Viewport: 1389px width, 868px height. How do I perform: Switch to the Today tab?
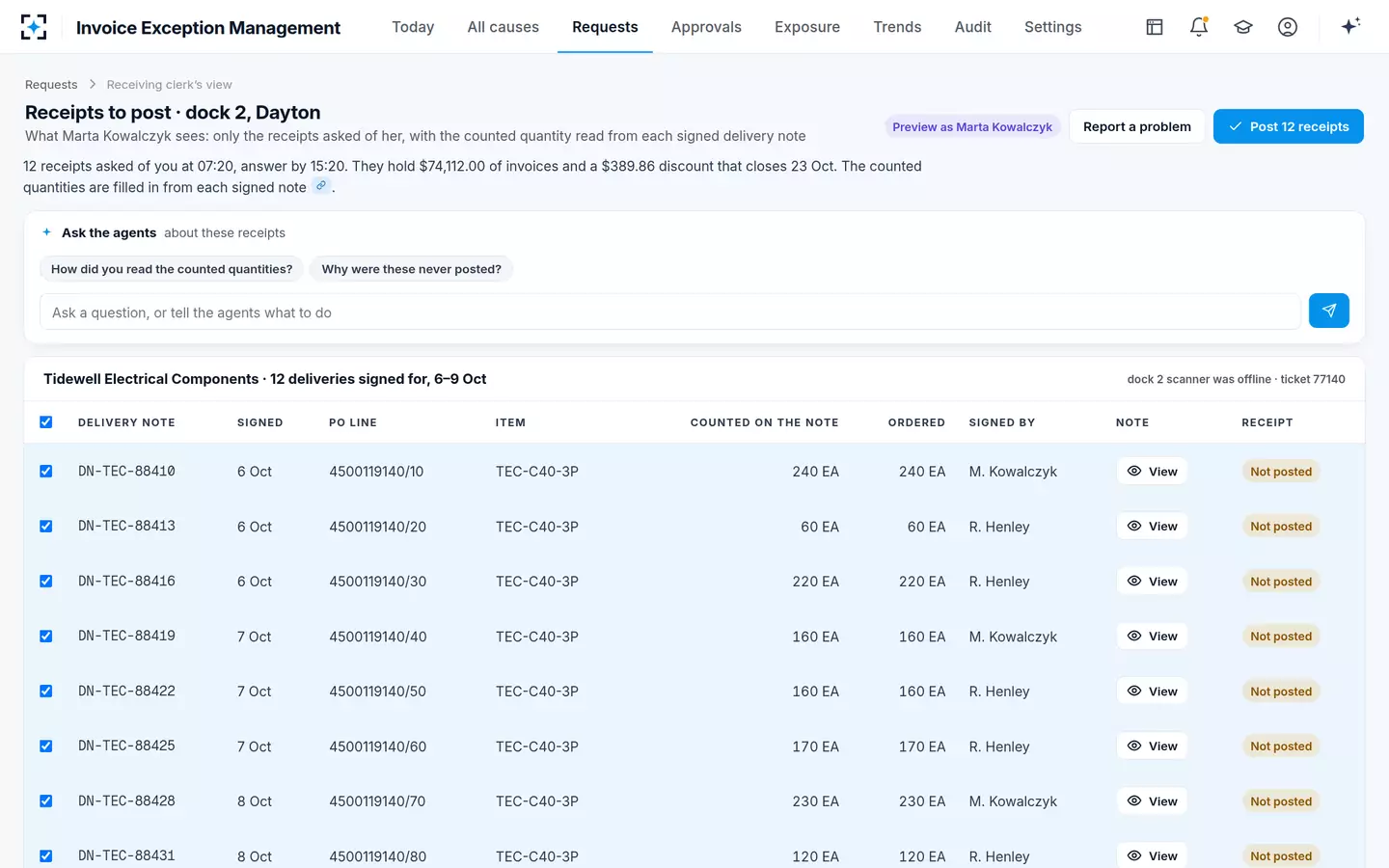[413, 27]
